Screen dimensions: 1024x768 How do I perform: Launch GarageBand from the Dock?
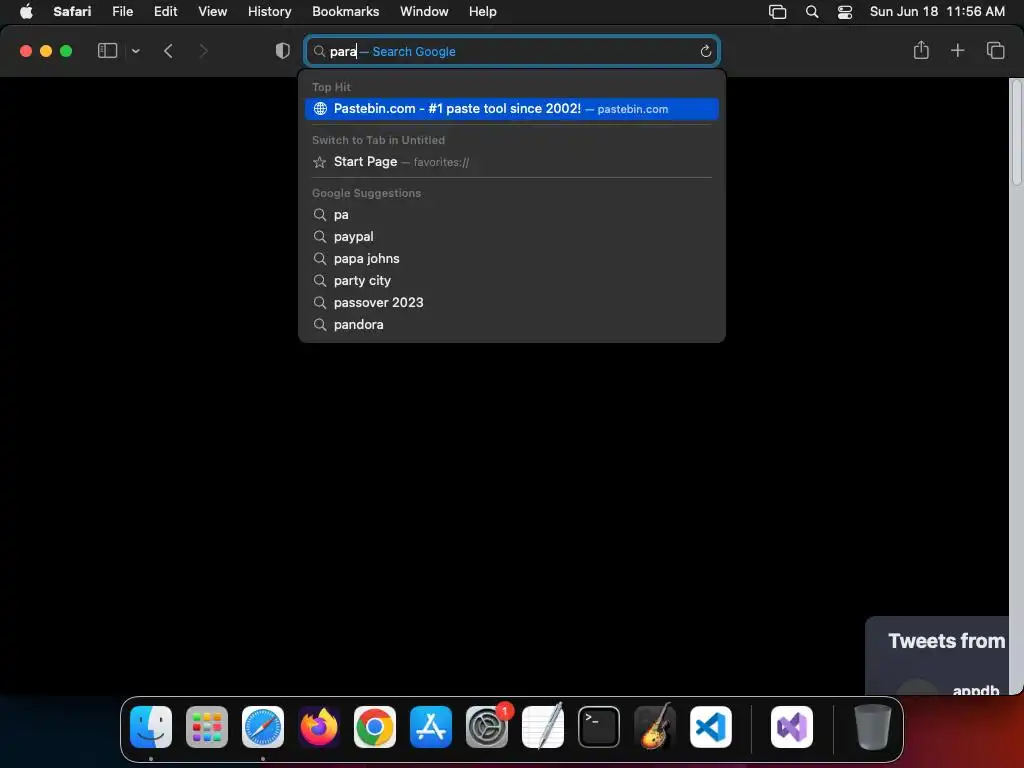tap(655, 727)
